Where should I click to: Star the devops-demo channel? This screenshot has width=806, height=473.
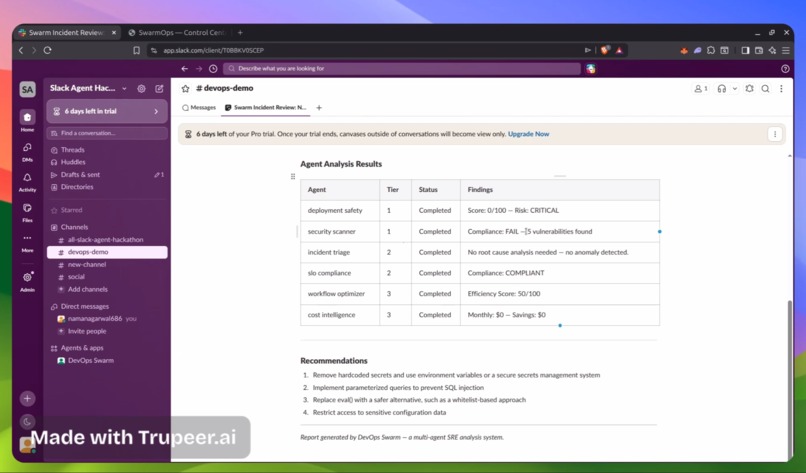pyautogui.click(x=186, y=88)
